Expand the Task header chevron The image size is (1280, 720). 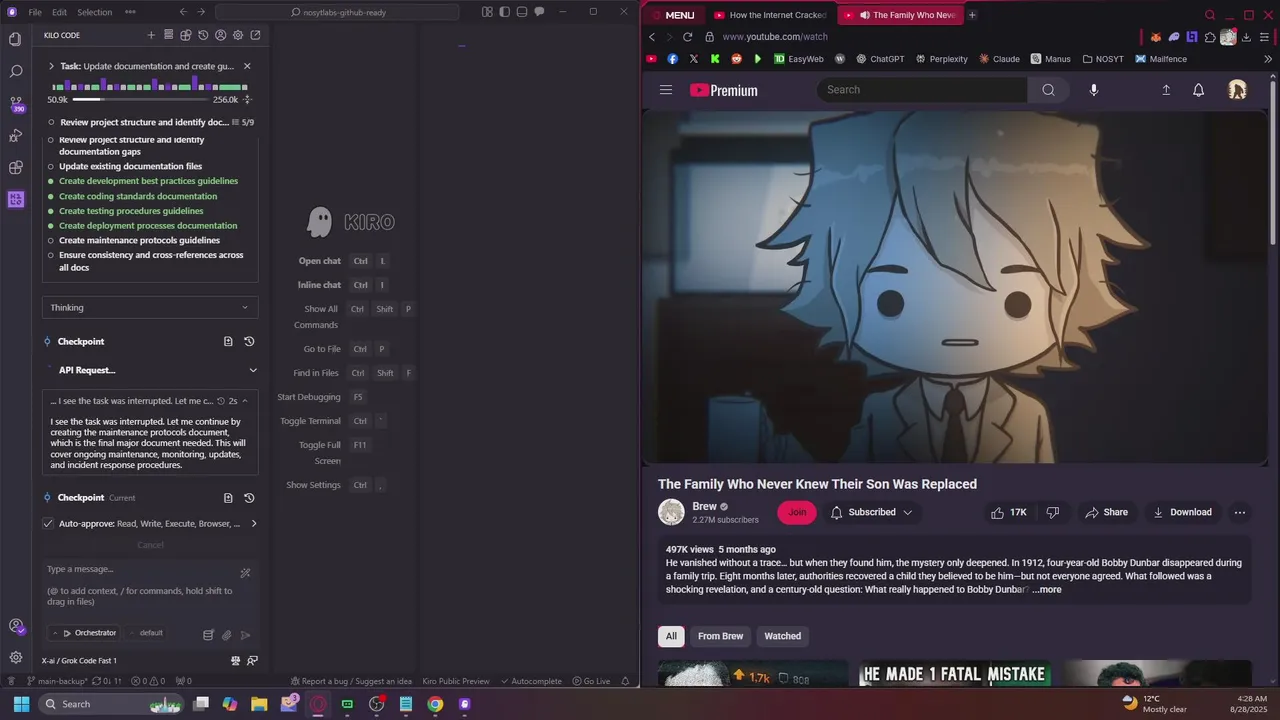pos(51,66)
